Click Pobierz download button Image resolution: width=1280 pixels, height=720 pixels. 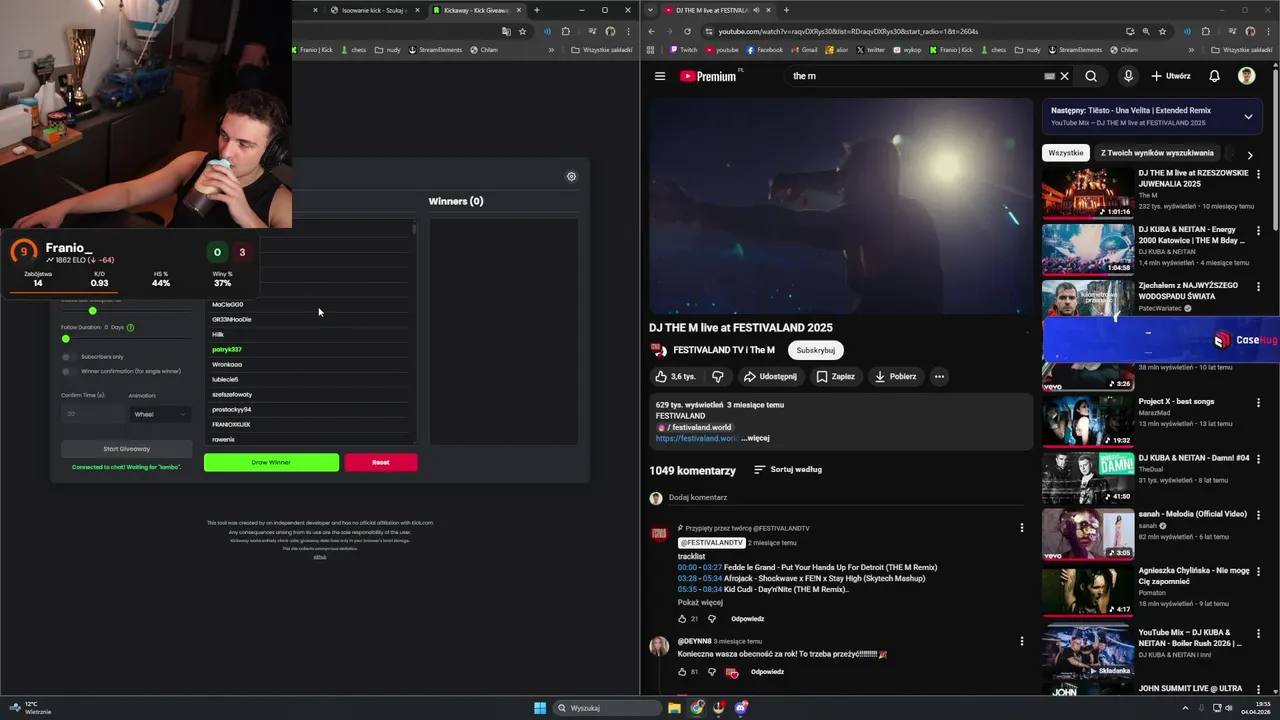point(895,377)
